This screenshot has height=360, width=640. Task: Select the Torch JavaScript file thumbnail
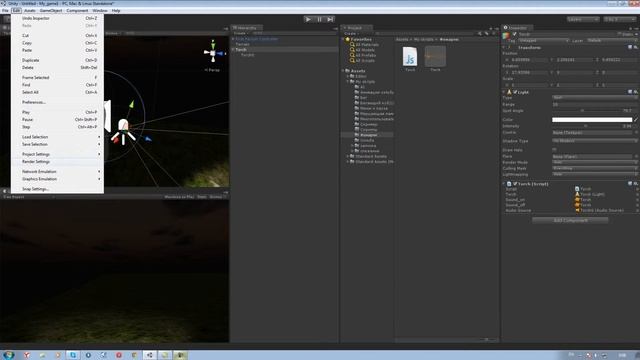[410, 57]
